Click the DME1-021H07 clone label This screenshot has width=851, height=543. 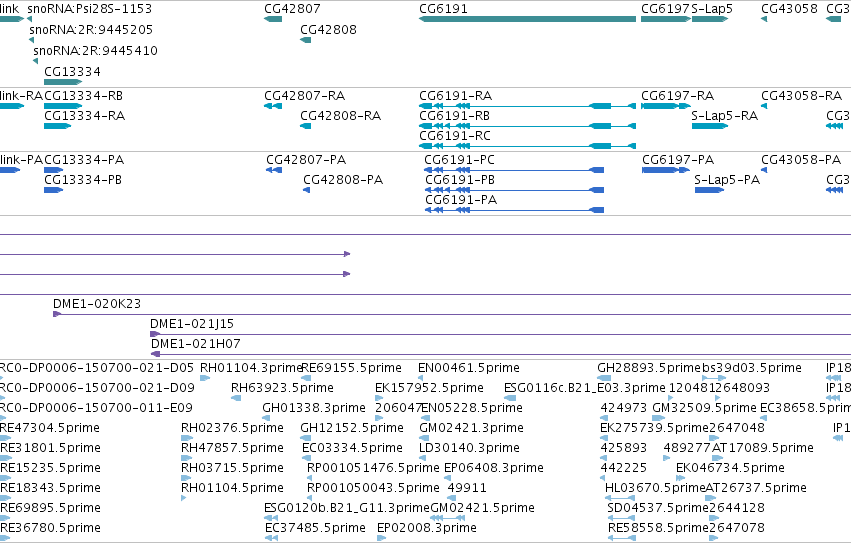coord(195,344)
